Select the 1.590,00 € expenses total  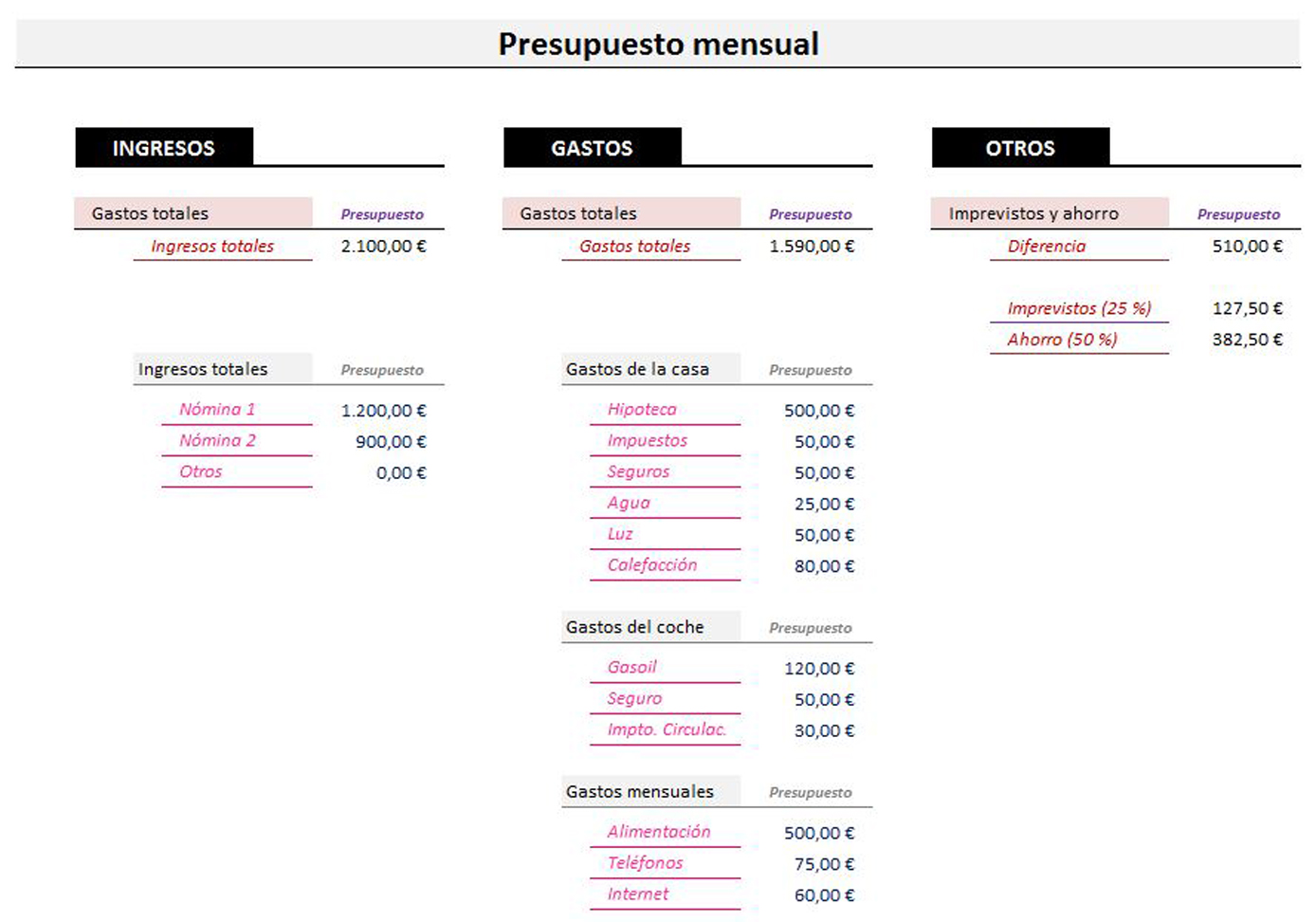coord(812,246)
